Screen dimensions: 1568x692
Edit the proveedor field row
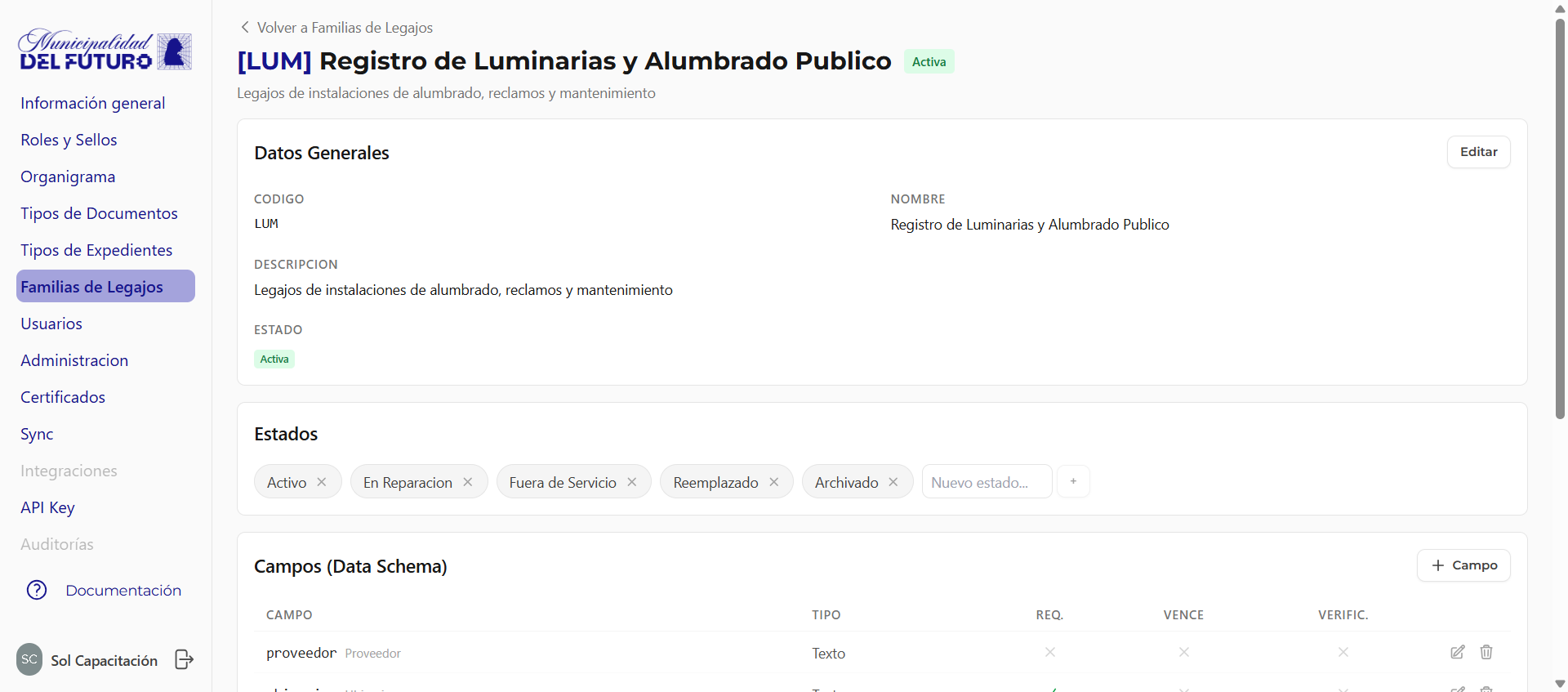pyautogui.click(x=1457, y=652)
